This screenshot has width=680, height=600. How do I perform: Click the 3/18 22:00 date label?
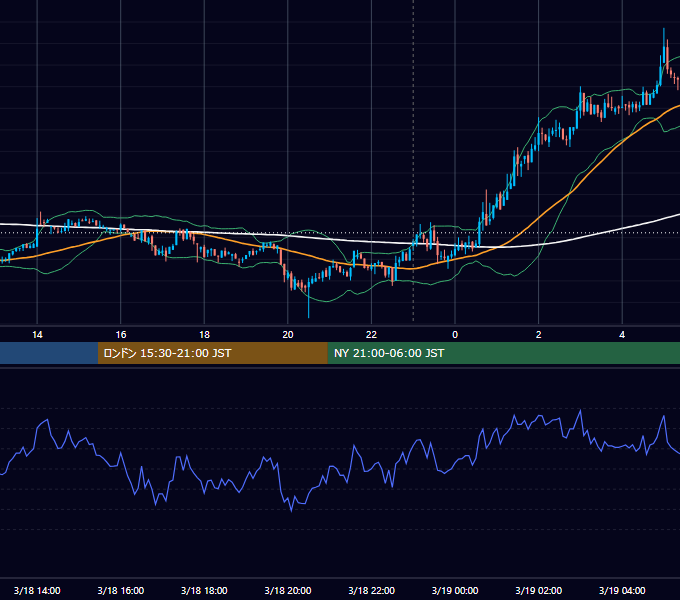pyautogui.click(x=371, y=590)
